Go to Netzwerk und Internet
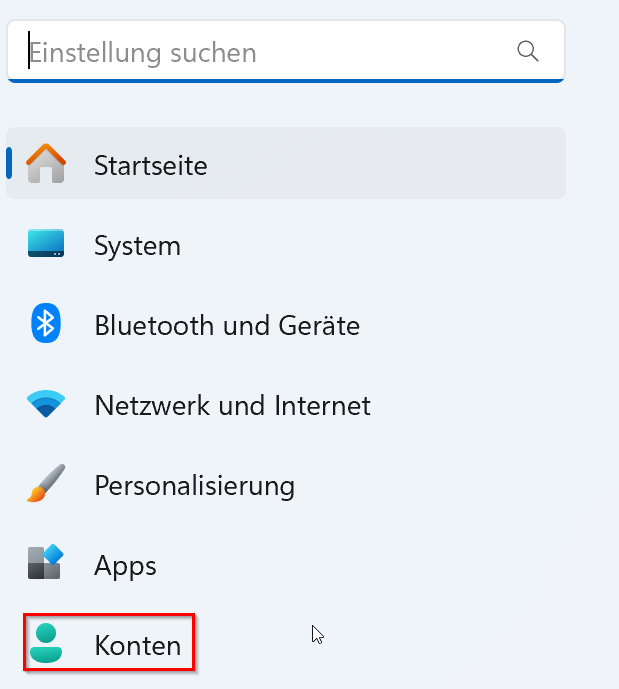619x689 pixels. click(x=233, y=406)
